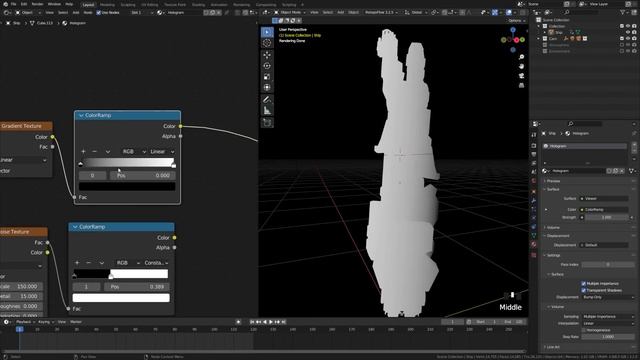The image size is (640, 360).
Task: Open the Window menu
Action: pyautogui.click(x=54, y=4)
